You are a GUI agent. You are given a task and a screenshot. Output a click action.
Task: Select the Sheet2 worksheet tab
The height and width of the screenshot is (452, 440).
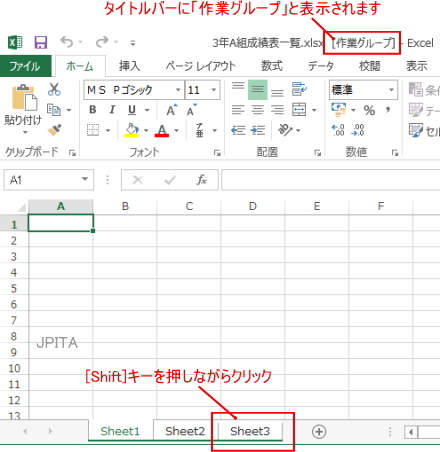point(185,431)
